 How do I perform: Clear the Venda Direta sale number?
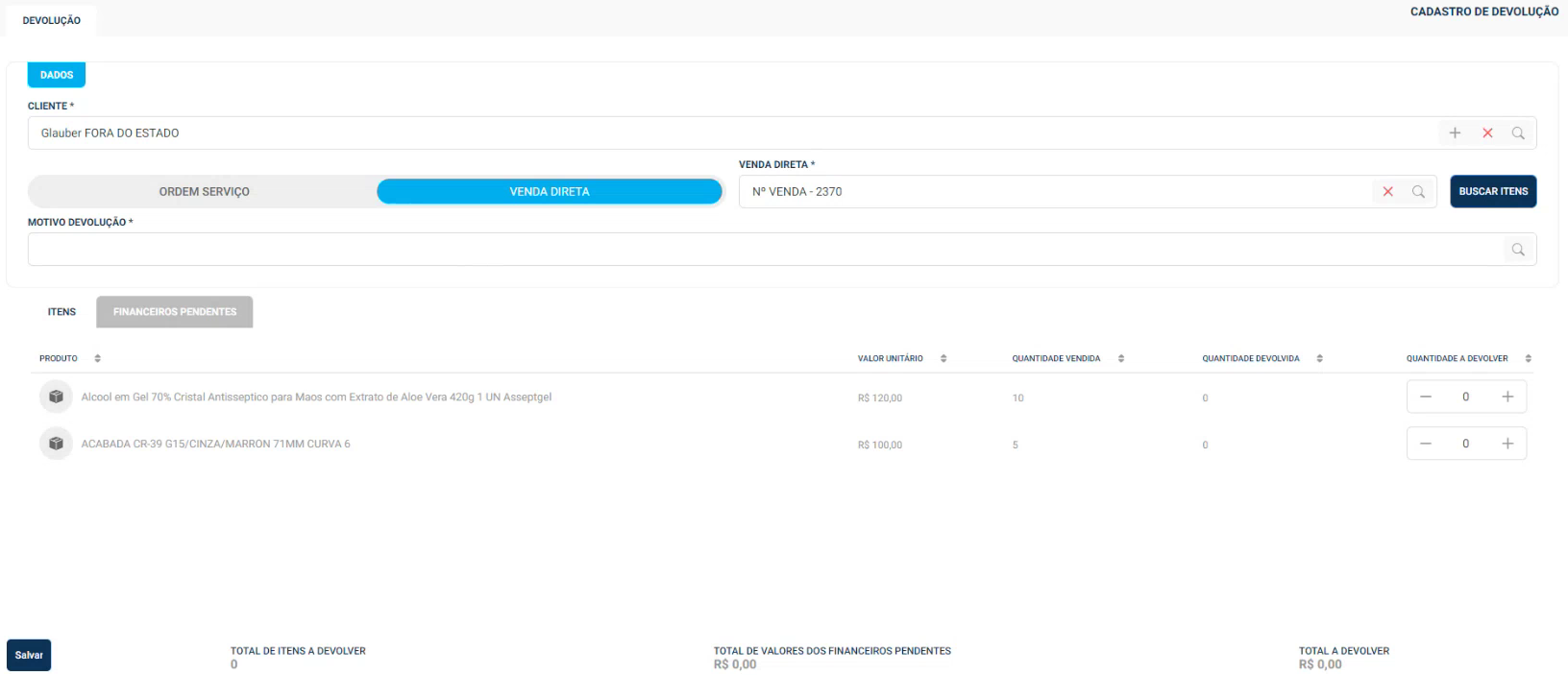pos(1387,192)
